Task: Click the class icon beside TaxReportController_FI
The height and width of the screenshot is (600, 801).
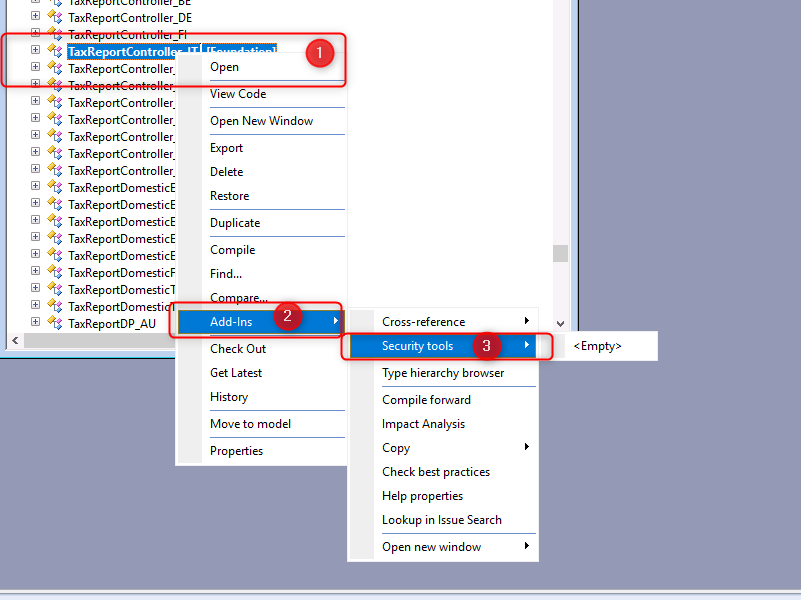Action: (x=54, y=34)
